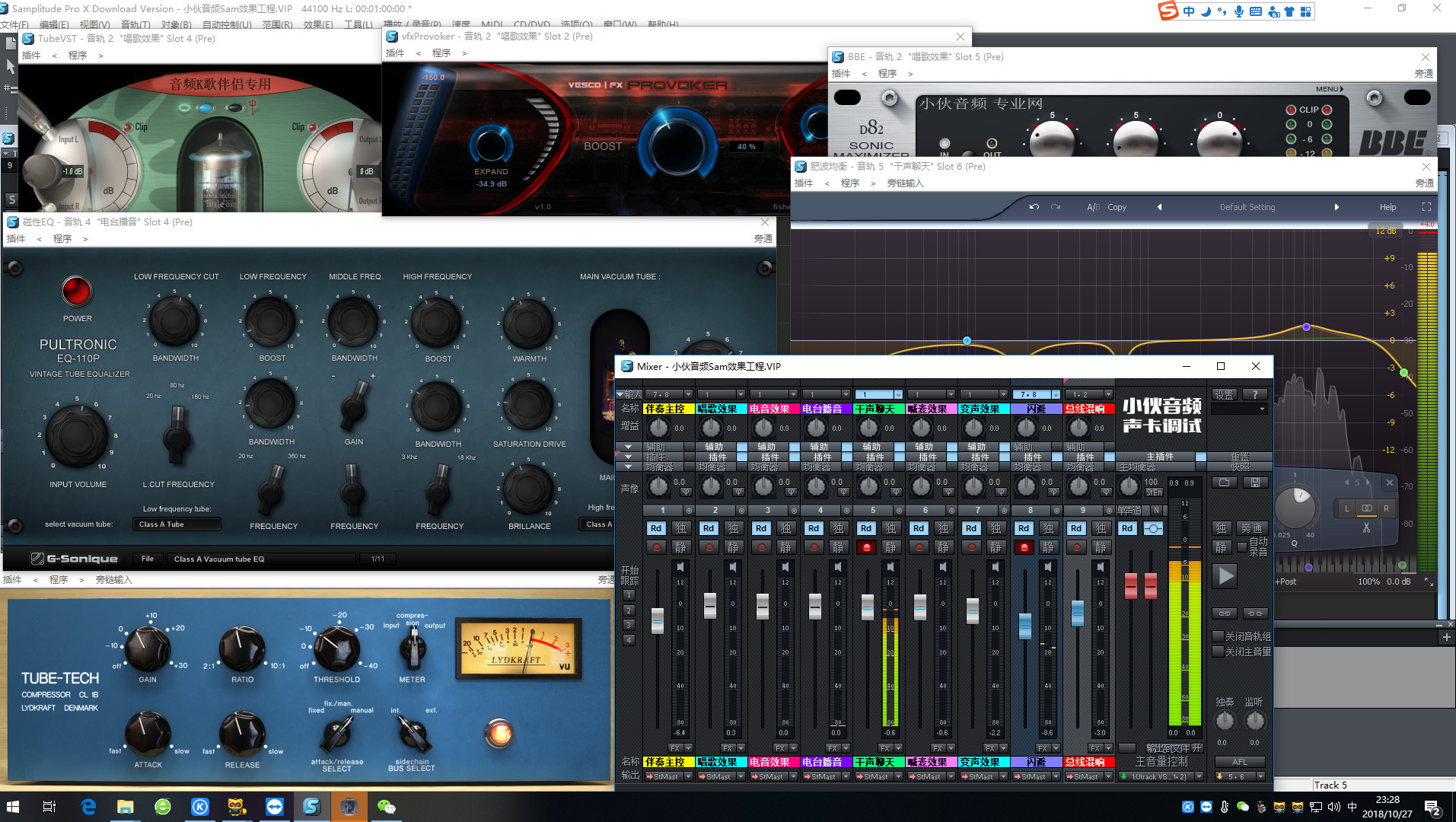Save the mixer snapshot with the disk icon

[1255, 483]
